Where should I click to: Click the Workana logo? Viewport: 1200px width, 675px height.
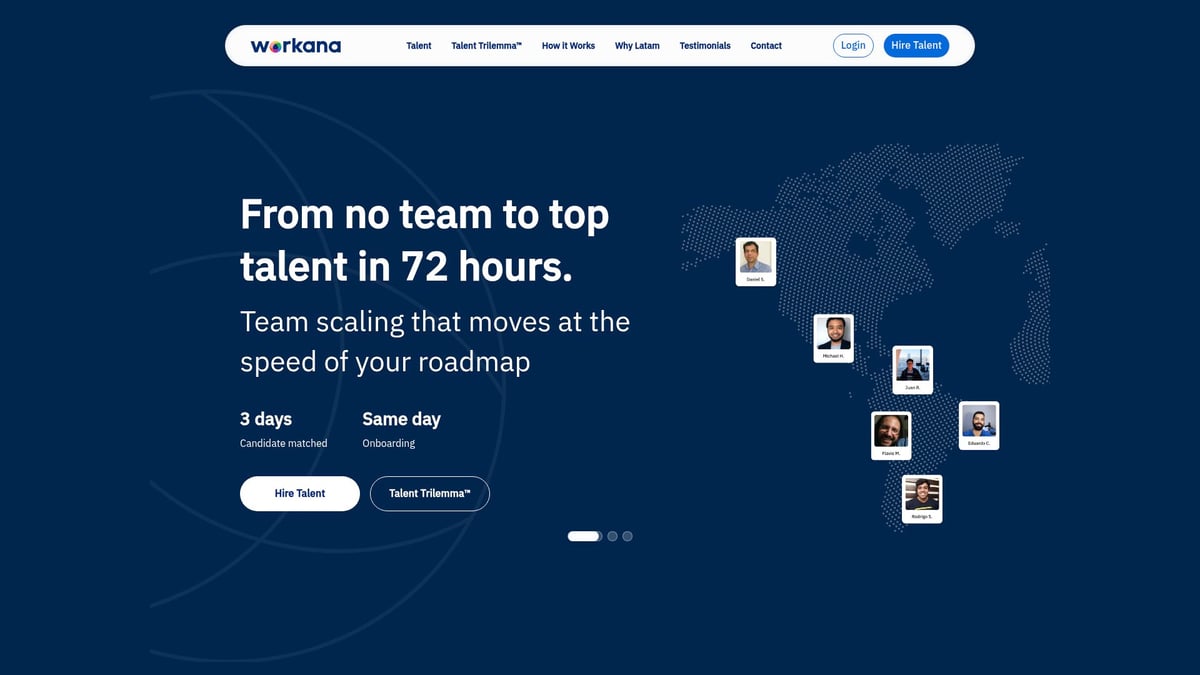coord(296,45)
